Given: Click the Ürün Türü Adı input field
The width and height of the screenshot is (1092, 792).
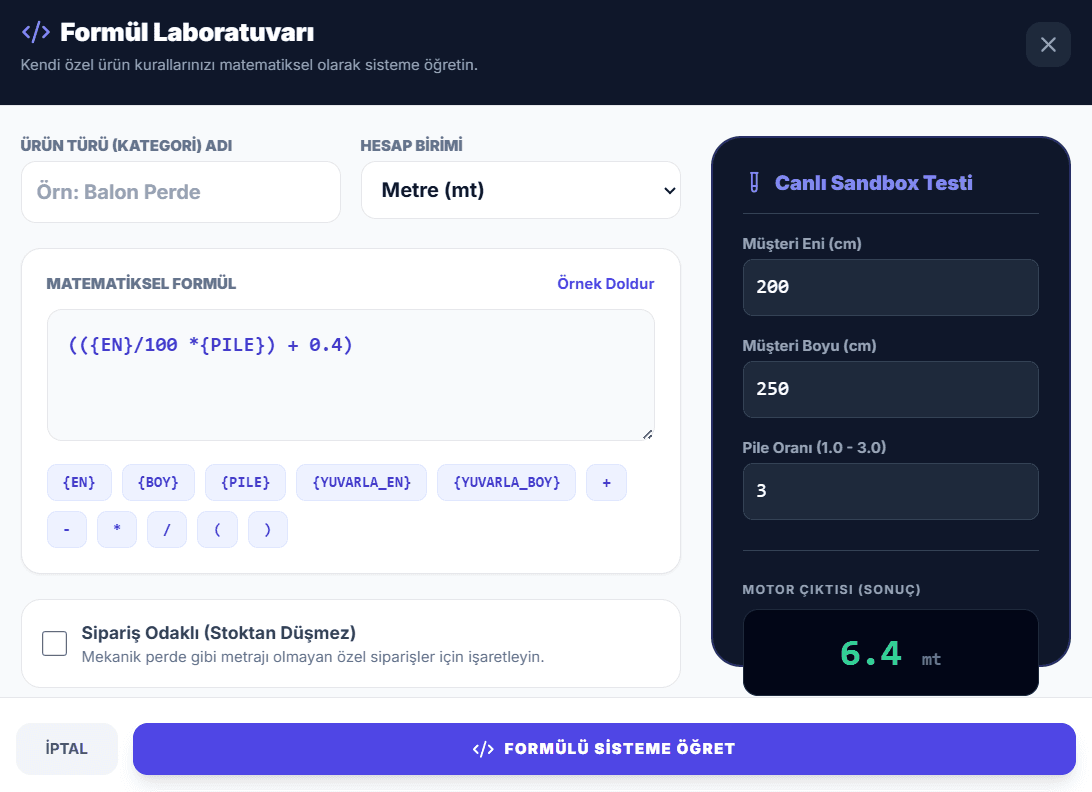Looking at the screenshot, I should pyautogui.click(x=181, y=192).
